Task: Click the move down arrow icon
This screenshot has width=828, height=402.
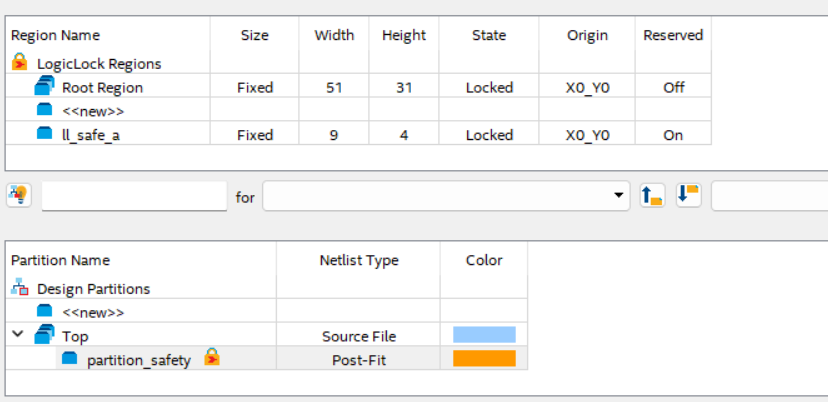Action: pos(689,196)
